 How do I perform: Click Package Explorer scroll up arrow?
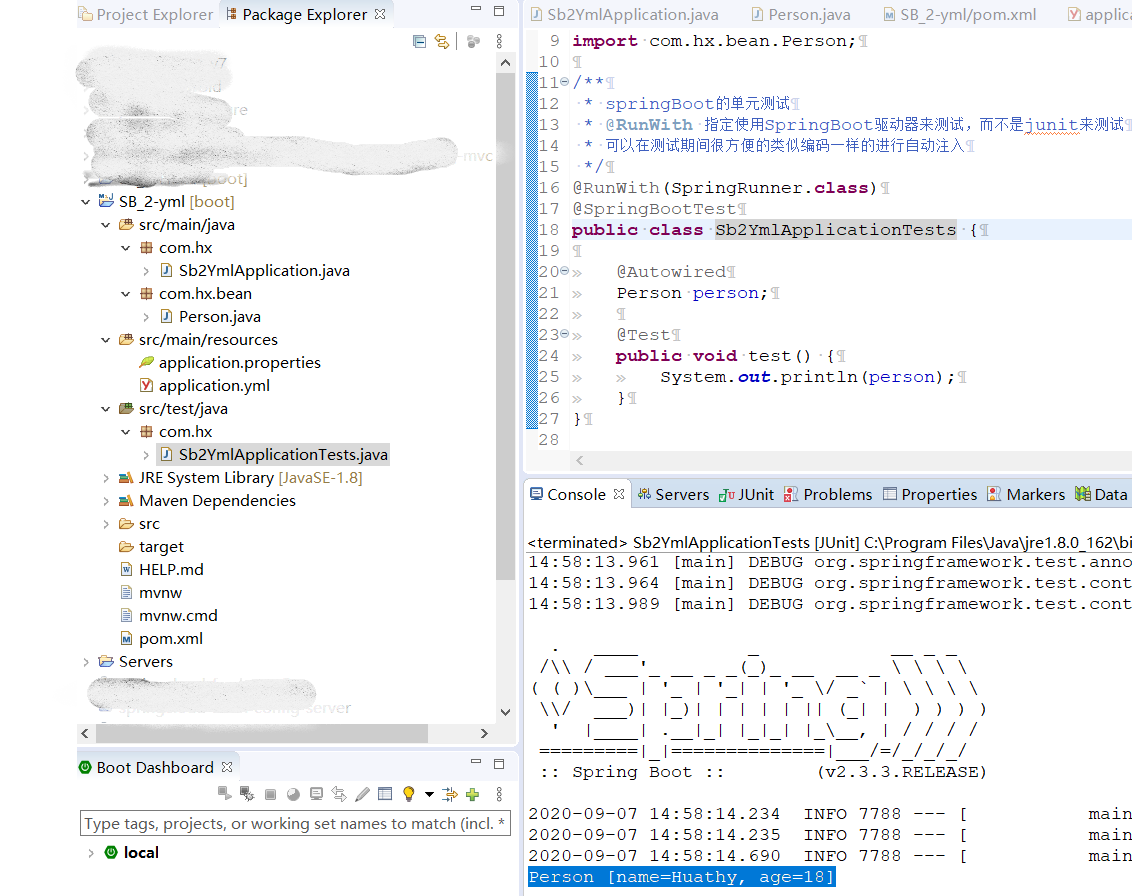click(505, 63)
